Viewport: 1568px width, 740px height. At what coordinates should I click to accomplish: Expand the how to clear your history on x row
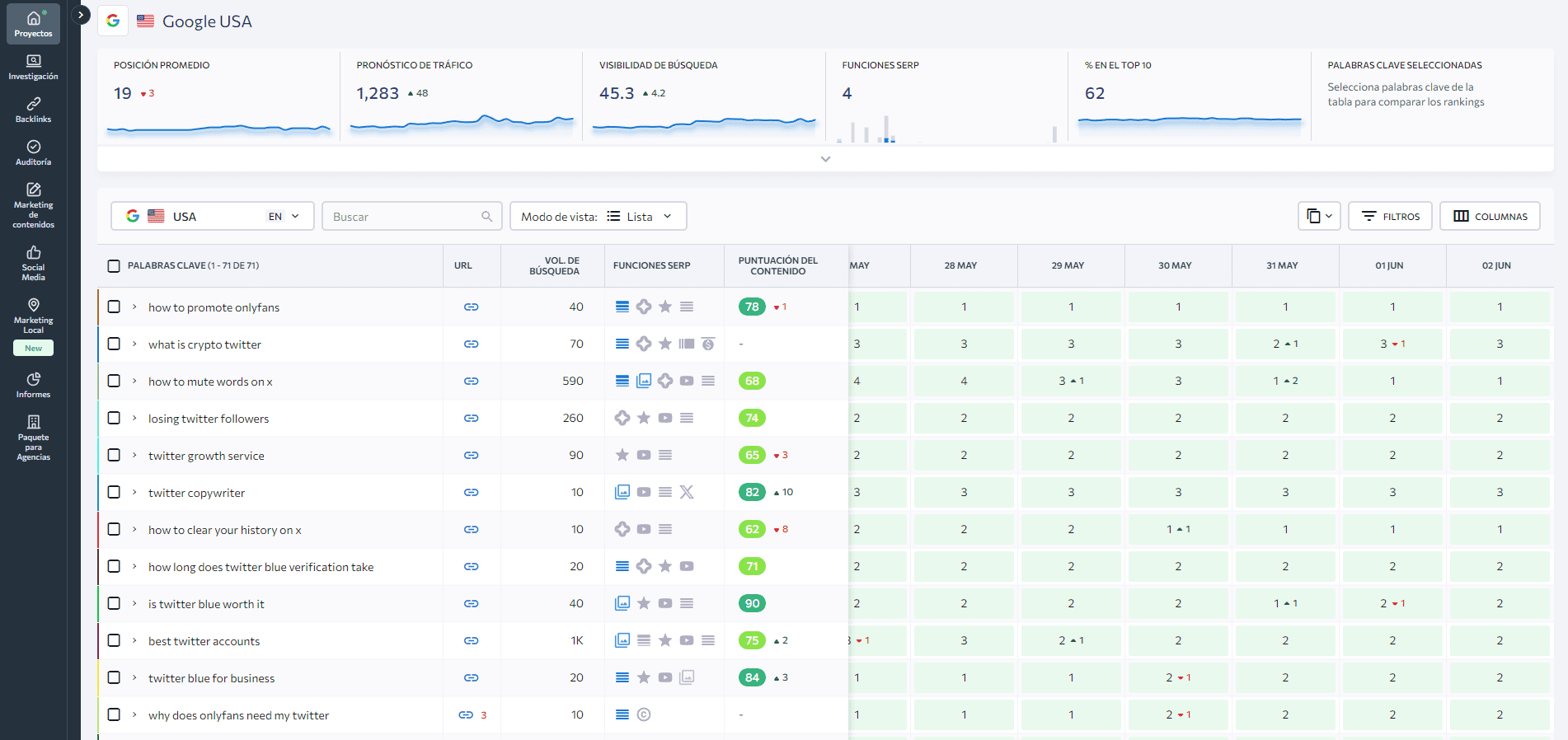tap(134, 529)
